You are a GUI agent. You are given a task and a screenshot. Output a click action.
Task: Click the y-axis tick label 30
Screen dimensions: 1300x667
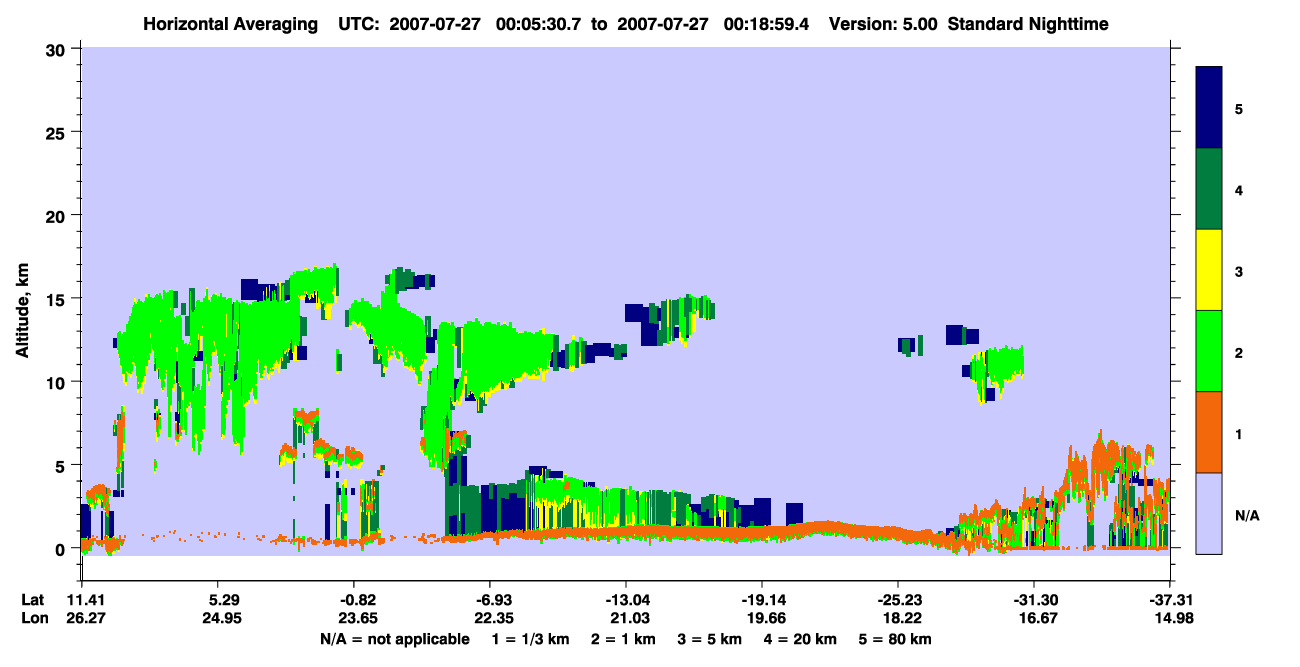click(x=58, y=48)
